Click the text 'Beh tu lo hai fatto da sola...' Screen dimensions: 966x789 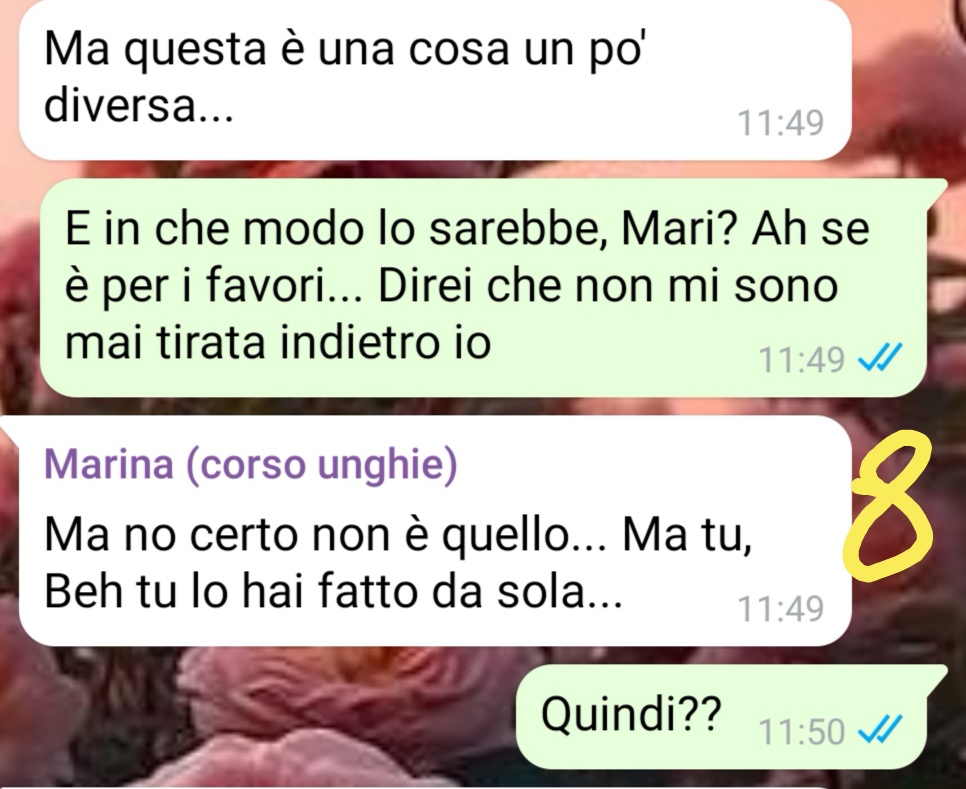click(333, 592)
